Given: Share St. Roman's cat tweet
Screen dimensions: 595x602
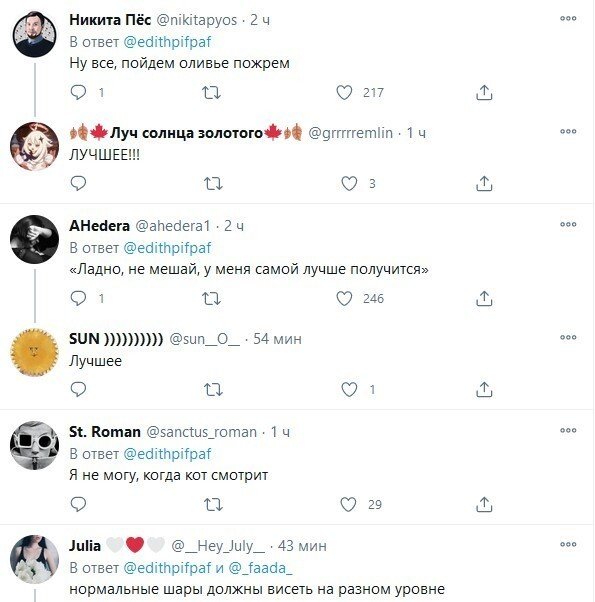Looking at the screenshot, I should 484,504.
